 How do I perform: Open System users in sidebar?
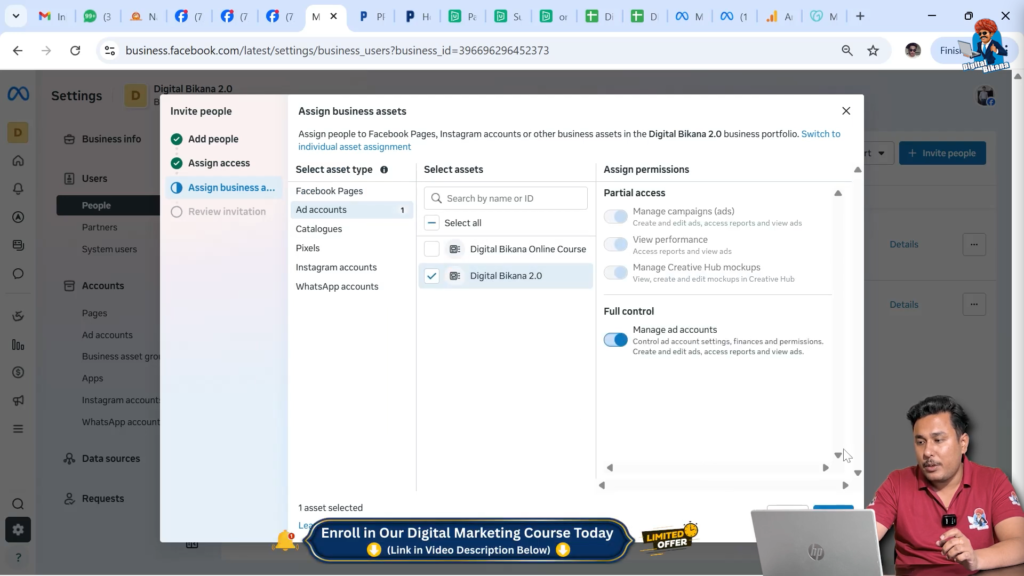tap(109, 249)
